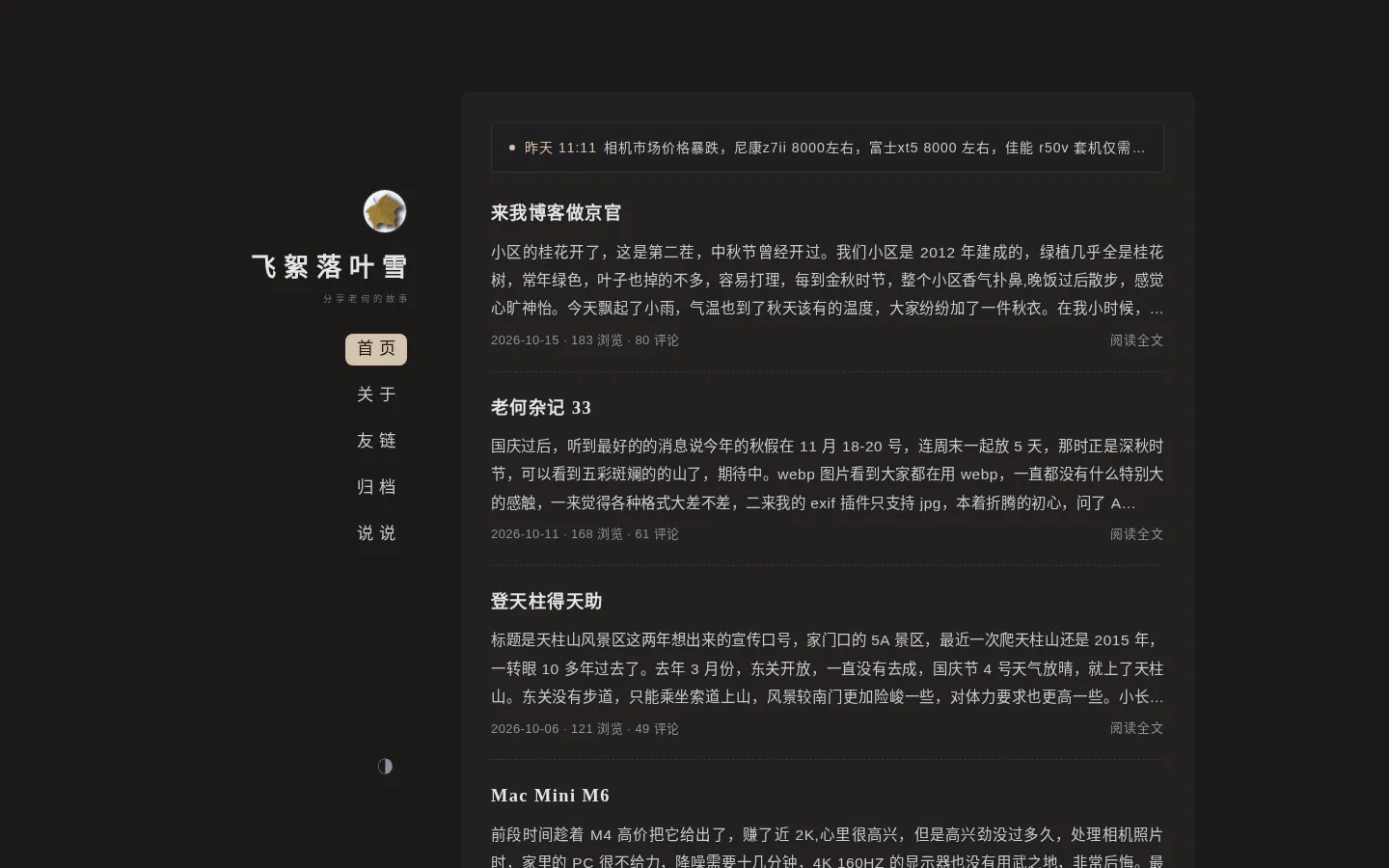This screenshot has width=1389, height=868.
Task: Click the 80 评论 count
Action: coord(657,340)
